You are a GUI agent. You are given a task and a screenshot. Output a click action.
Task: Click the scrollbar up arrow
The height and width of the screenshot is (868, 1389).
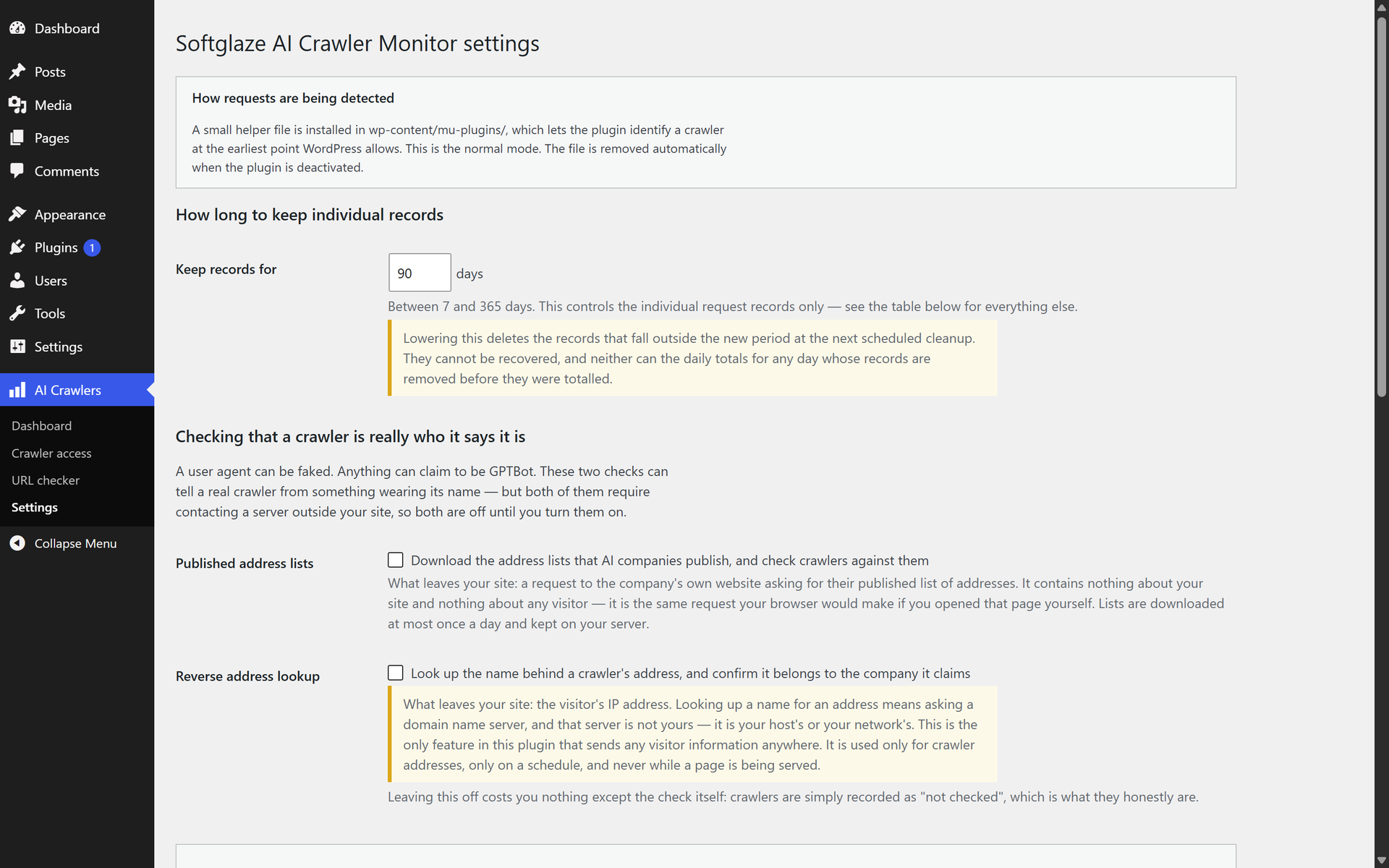click(1382, 7)
